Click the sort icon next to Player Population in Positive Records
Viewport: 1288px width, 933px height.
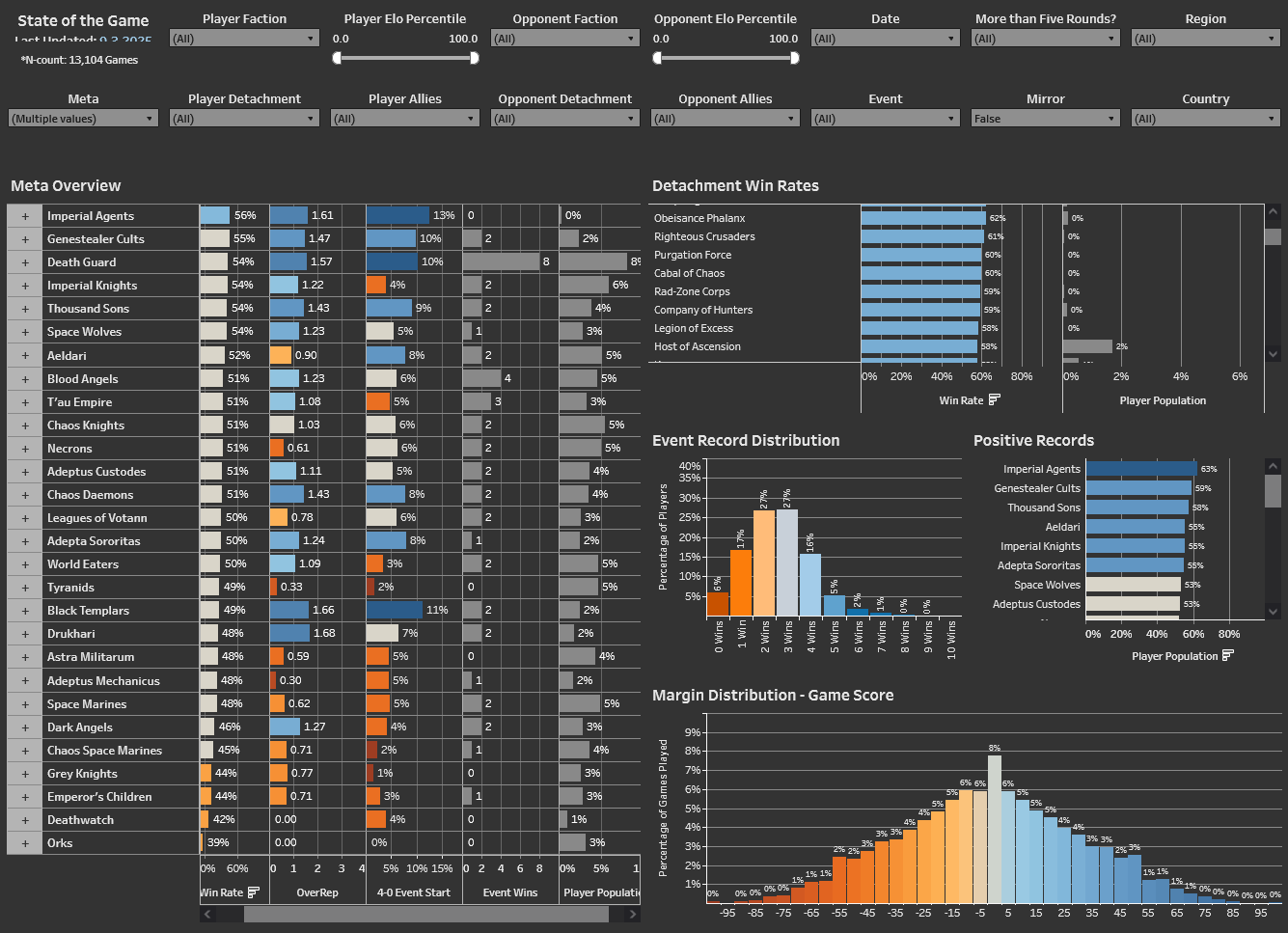coord(1228,655)
